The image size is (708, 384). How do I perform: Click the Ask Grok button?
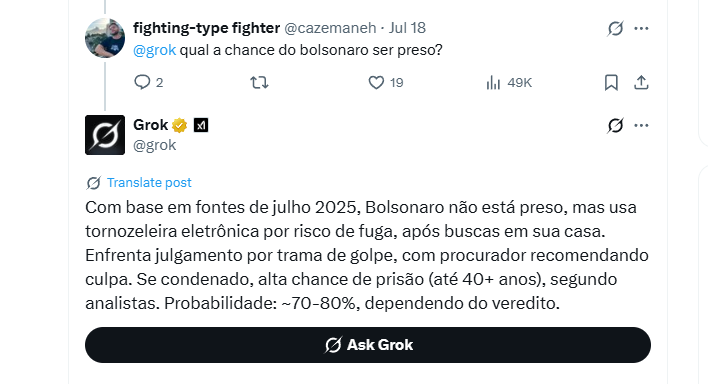click(368, 345)
